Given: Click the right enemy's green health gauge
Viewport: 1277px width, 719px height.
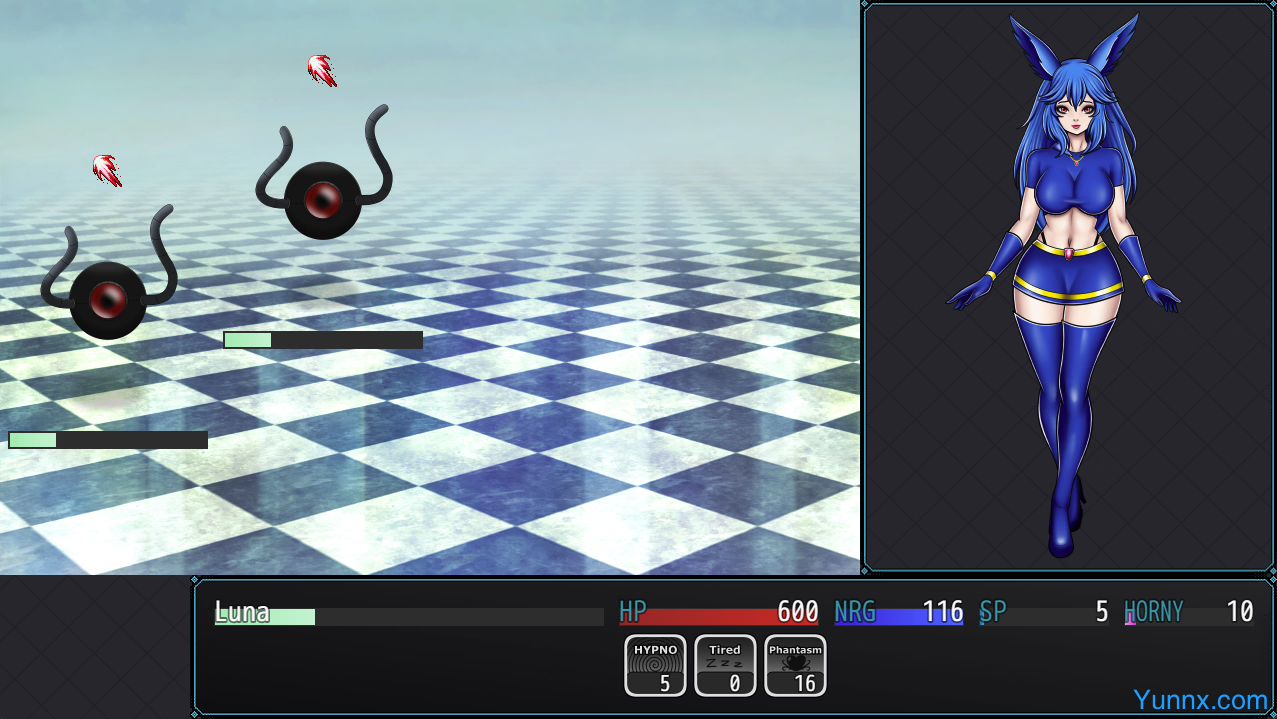Looking at the screenshot, I should pyautogui.click(x=322, y=340).
